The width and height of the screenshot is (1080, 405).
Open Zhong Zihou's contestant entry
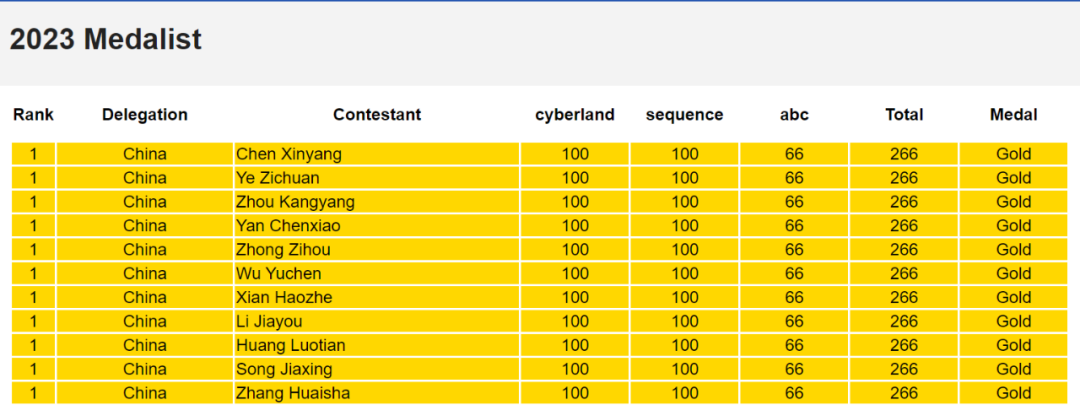pos(283,250)
